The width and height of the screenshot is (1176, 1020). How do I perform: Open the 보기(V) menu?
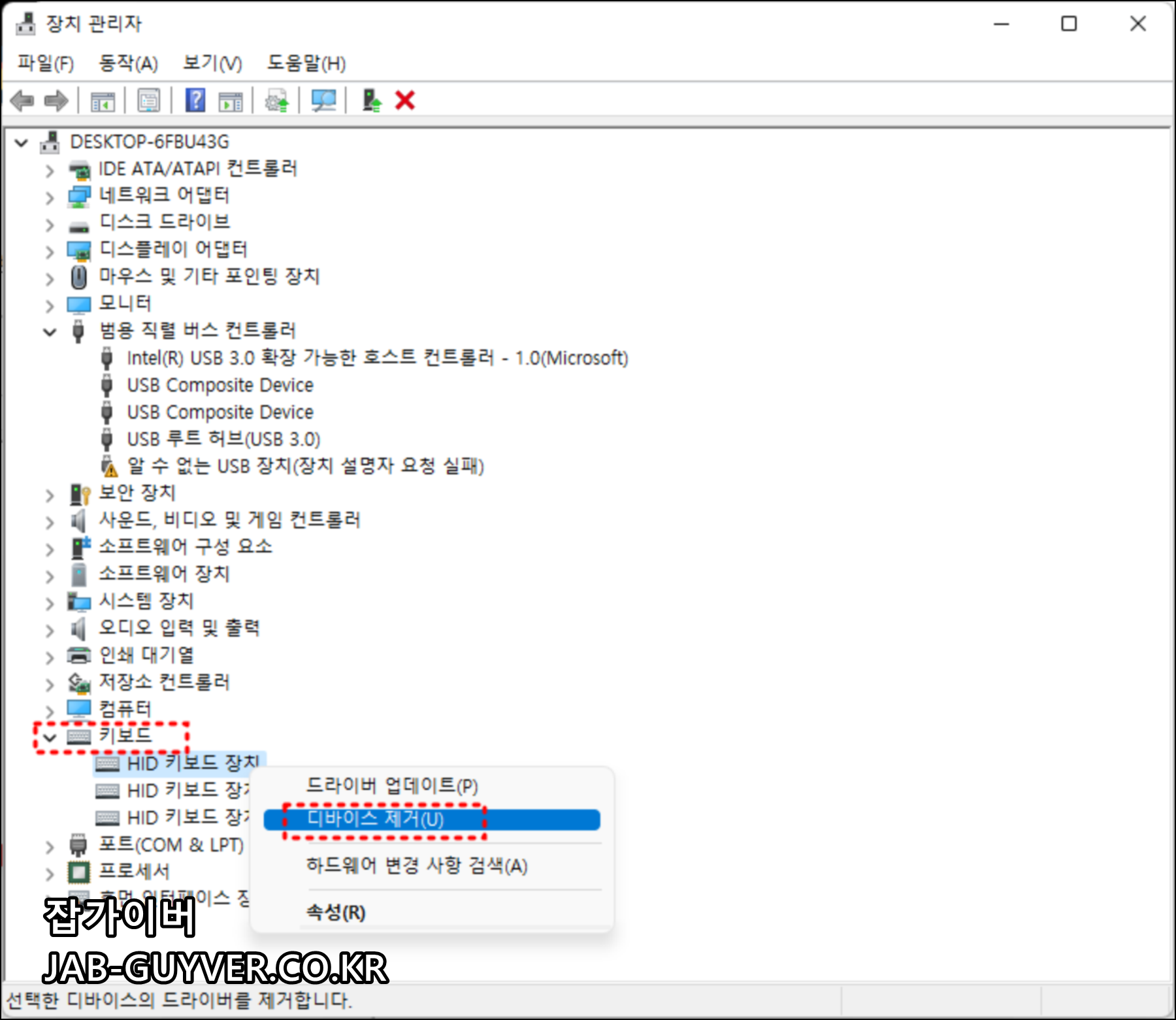210,63
